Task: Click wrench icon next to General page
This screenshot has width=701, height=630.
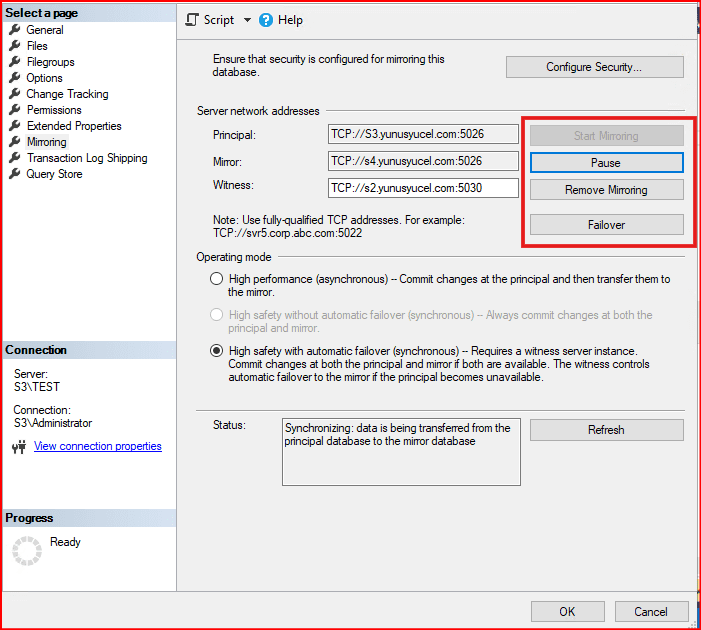Action: [x=15, y=30]
